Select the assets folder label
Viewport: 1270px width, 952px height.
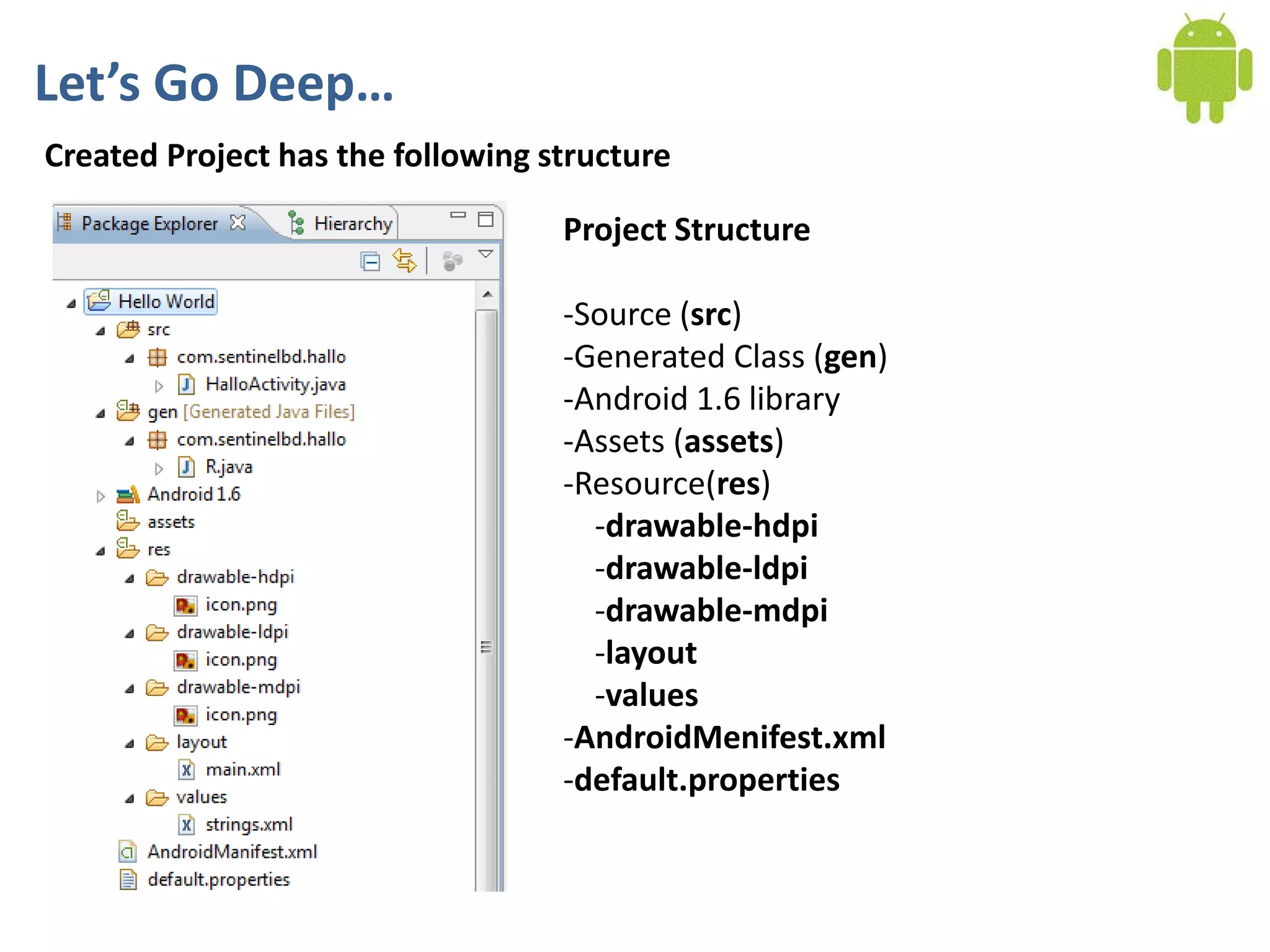(x=171, y=522)
